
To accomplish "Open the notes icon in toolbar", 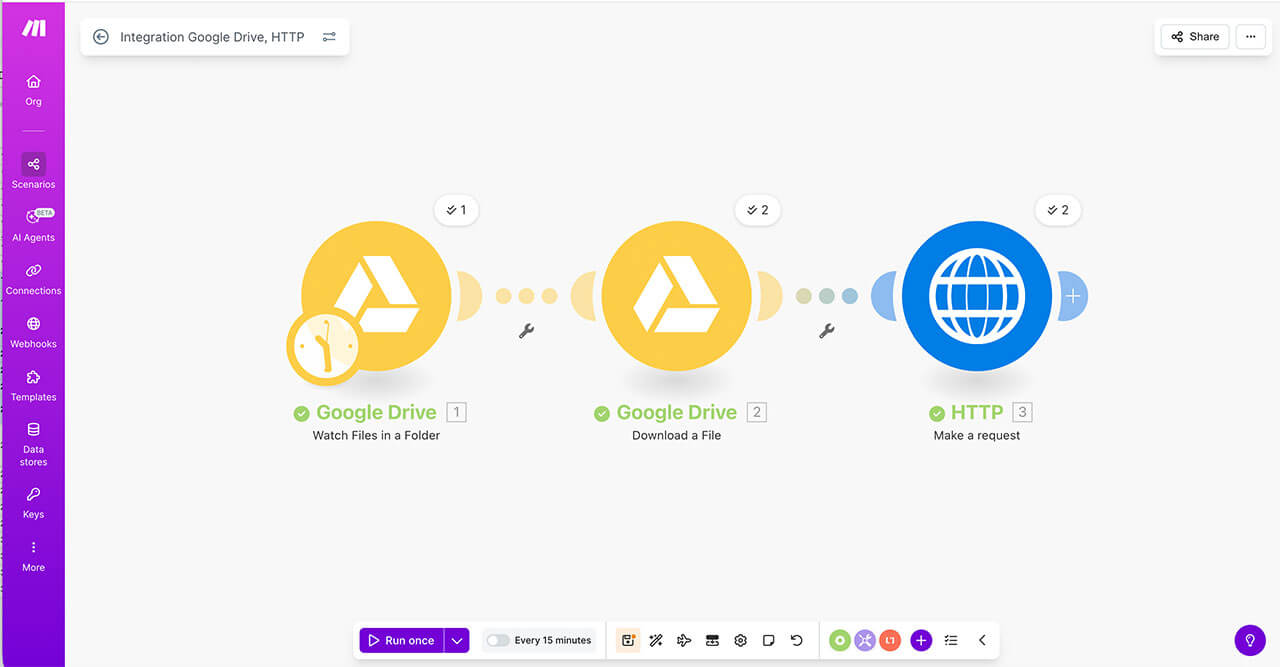I will [768, 640].
